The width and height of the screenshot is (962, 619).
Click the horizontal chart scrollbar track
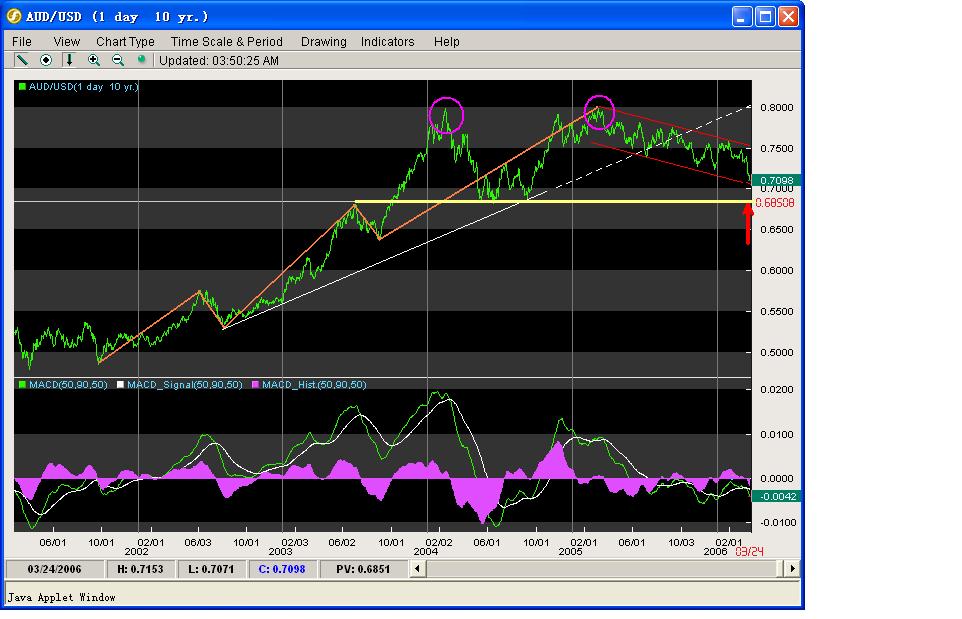tap(604, 569)
